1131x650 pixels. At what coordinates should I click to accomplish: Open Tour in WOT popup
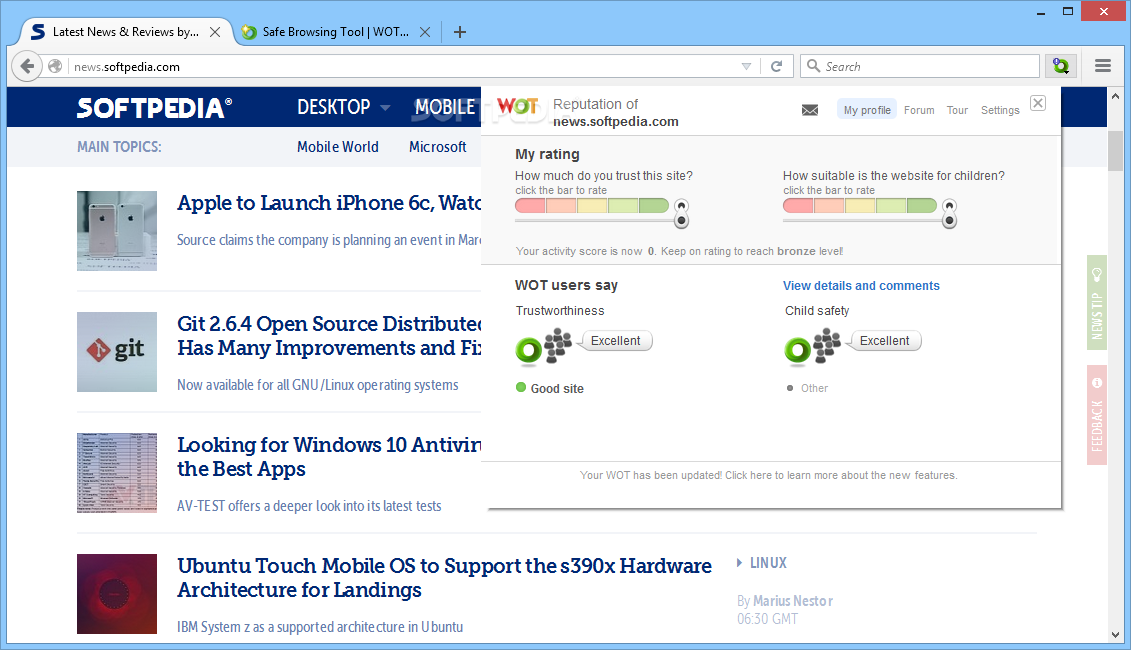[x=957, y=110]
